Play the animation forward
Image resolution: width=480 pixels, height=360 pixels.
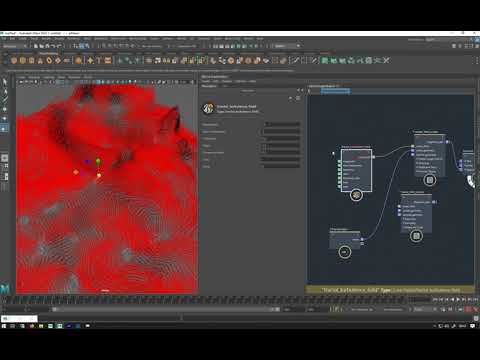point(459,300)
